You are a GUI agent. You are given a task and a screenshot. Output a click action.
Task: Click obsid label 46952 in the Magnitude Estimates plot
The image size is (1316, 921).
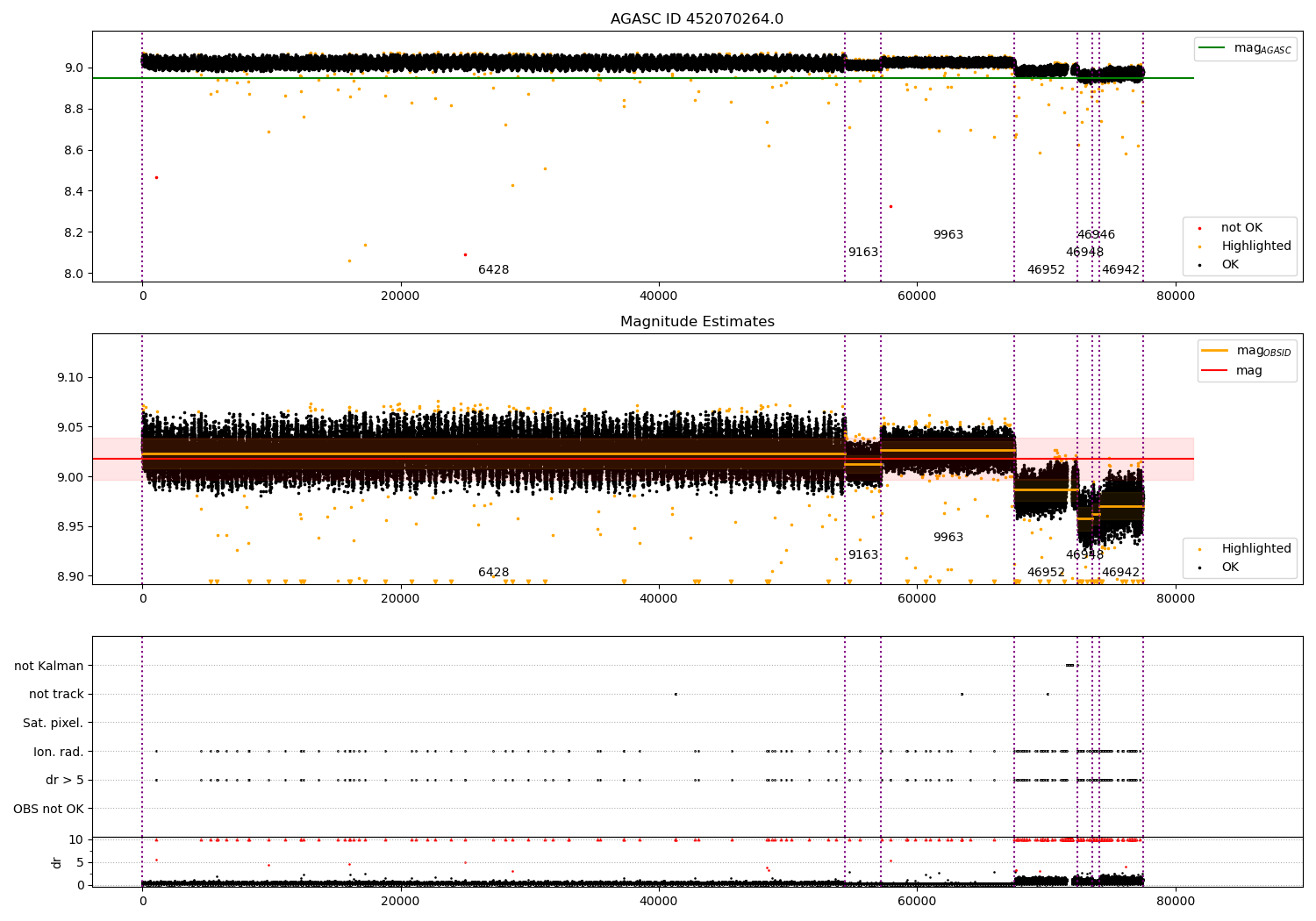pos(1046,573)
